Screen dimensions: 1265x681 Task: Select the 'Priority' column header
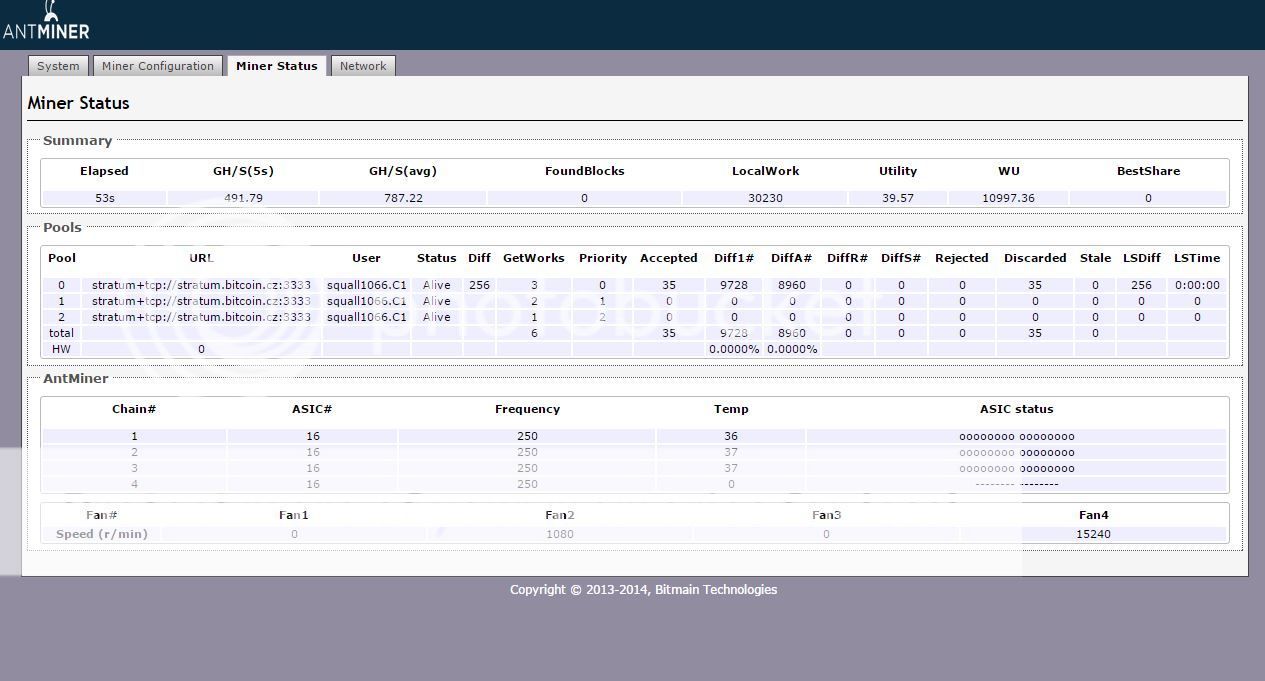pyautogui.click(x=603, y=258)
